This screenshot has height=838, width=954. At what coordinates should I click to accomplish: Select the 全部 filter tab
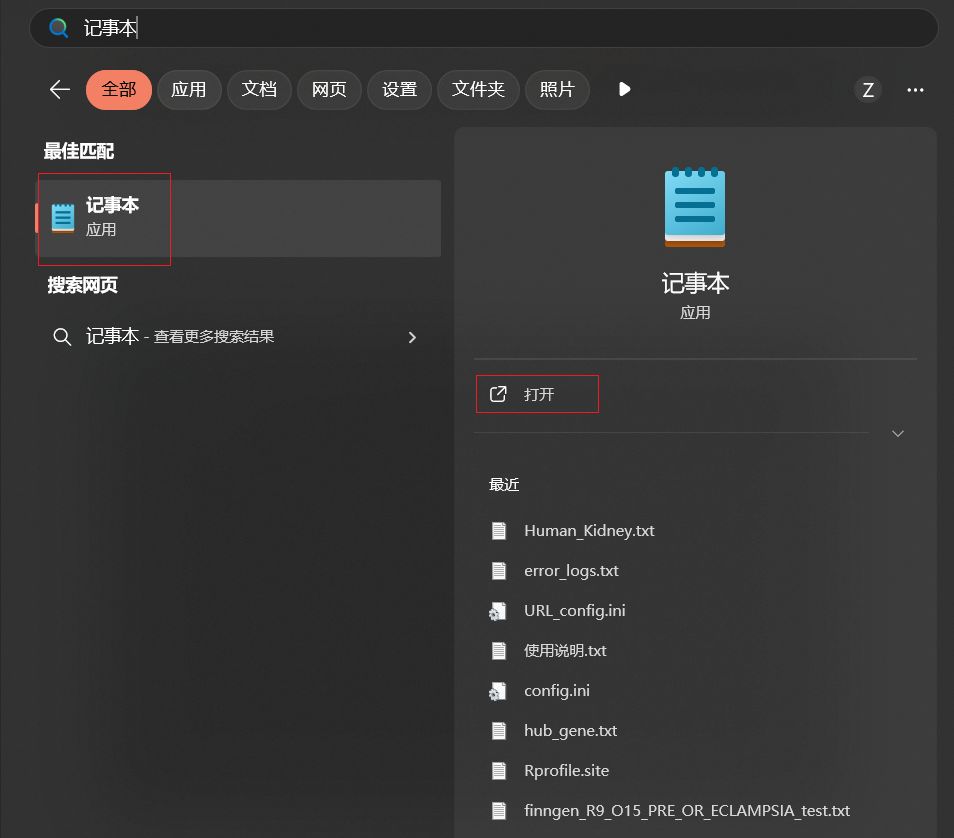[119, 89]
